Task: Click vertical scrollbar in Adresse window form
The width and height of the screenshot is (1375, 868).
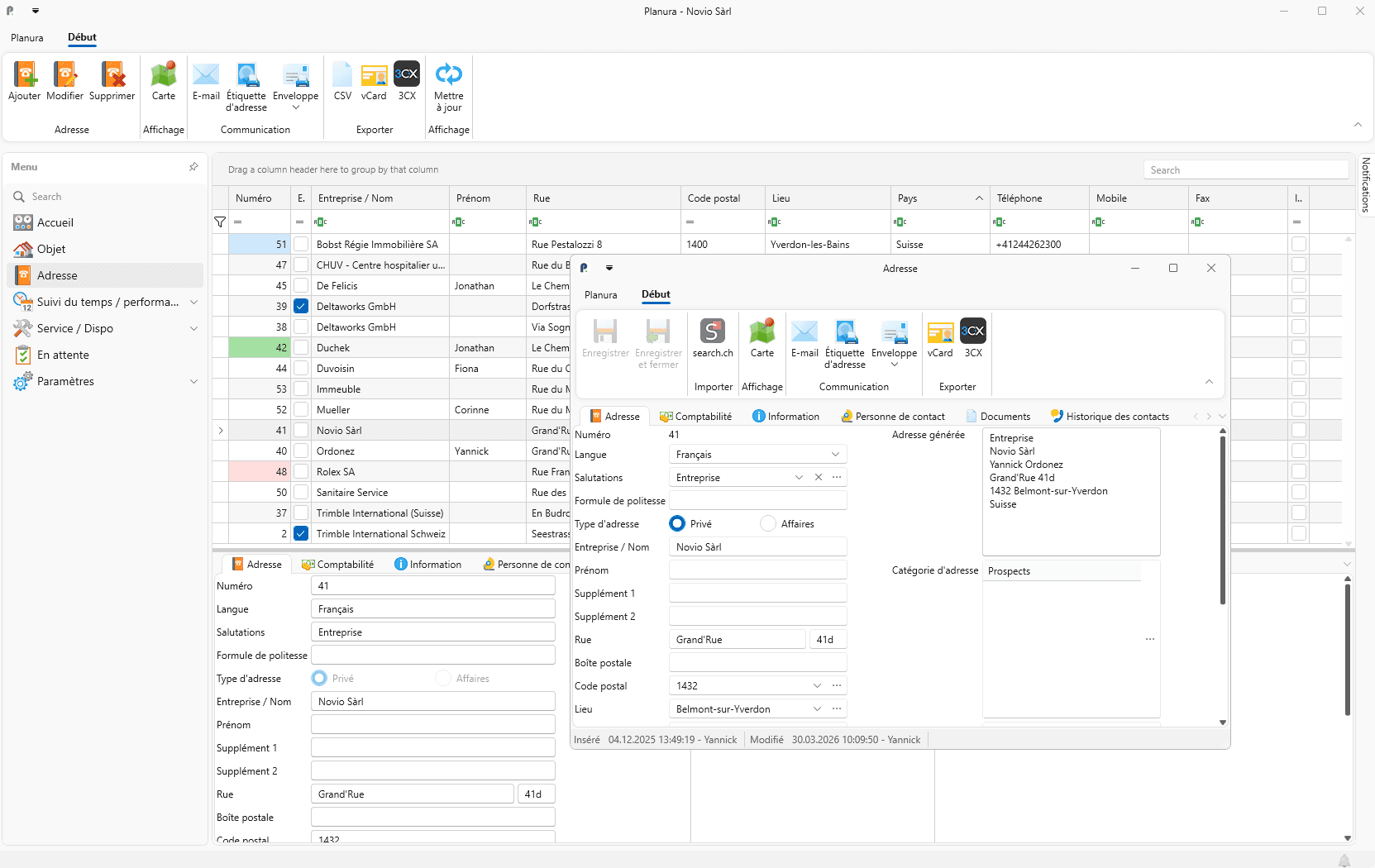Action: coord(1223,521)
